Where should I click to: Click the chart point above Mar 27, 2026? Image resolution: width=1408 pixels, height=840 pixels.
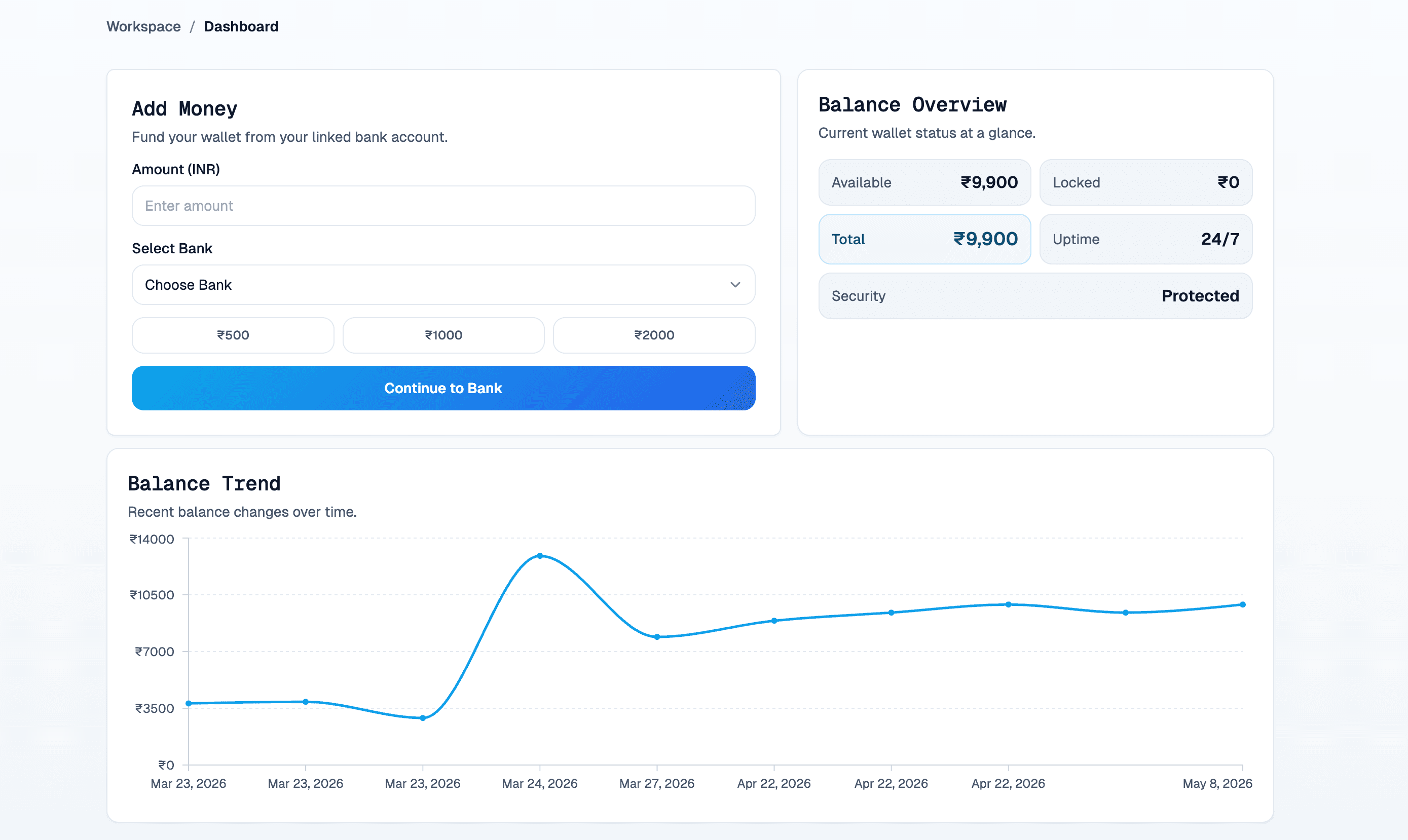tap(657, 637)
